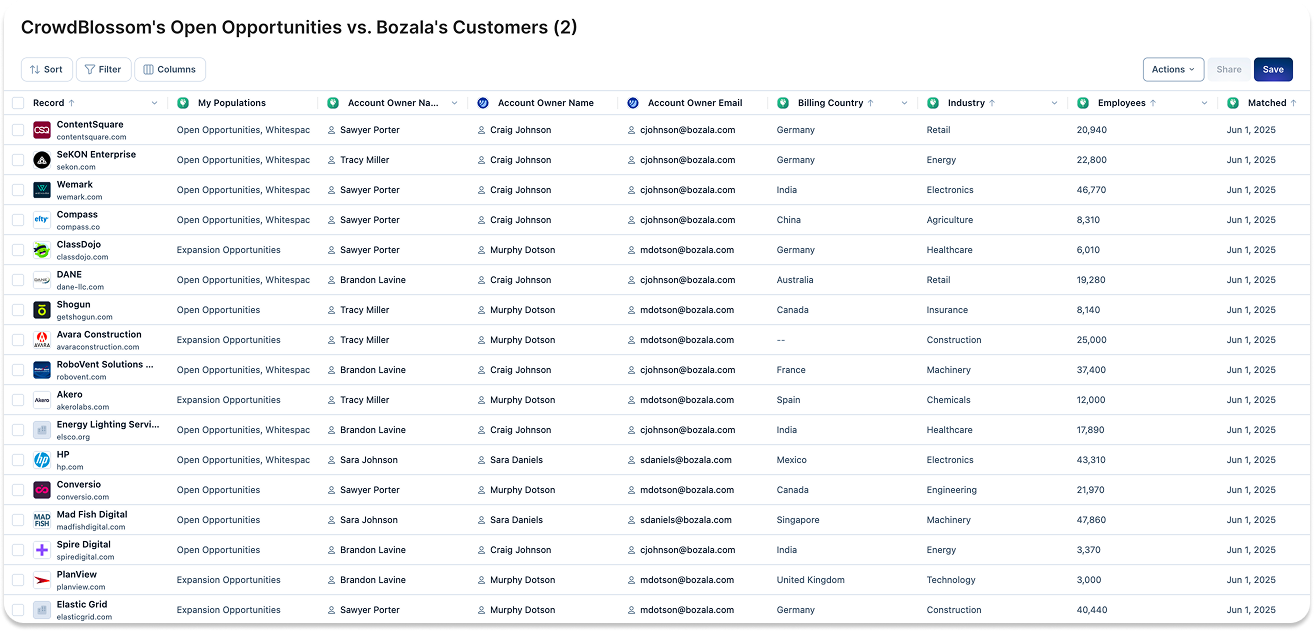Open the Columns button
The height and width of the screenshot is (631, 1314).
click(x=170, y=69)
